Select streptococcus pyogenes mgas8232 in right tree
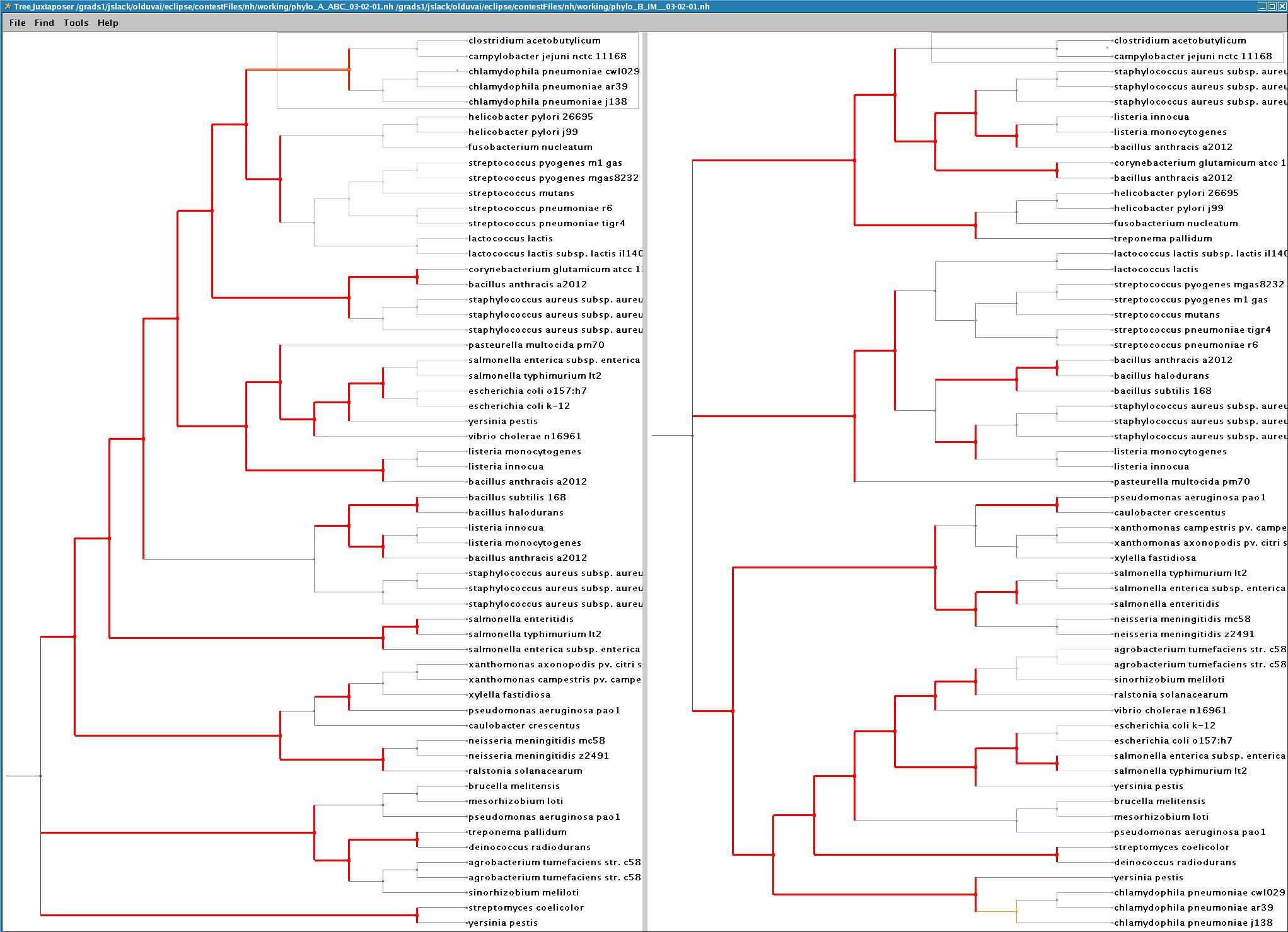The height and width of the screenshot is (932, 1288). pos(1198,284)
